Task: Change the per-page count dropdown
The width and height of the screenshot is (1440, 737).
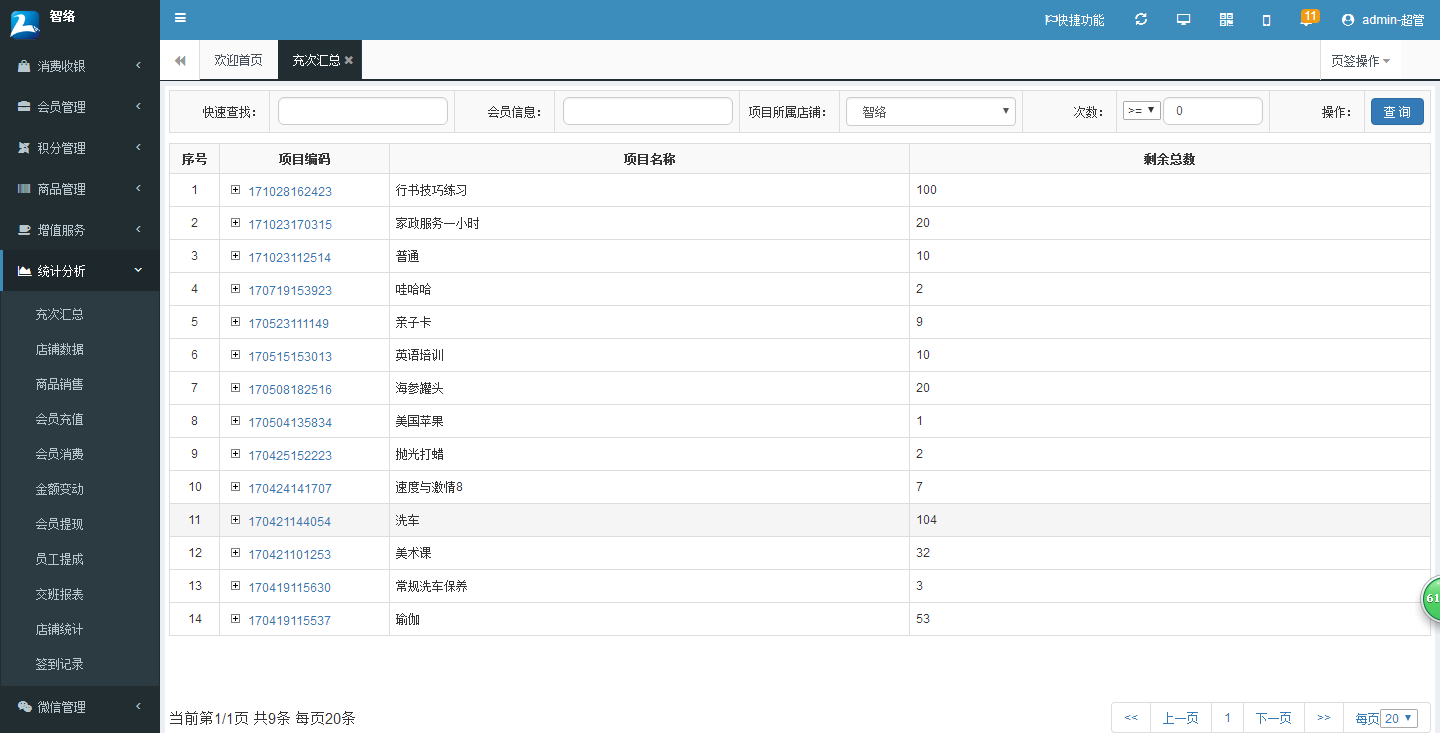Action: click(1399, 717)
